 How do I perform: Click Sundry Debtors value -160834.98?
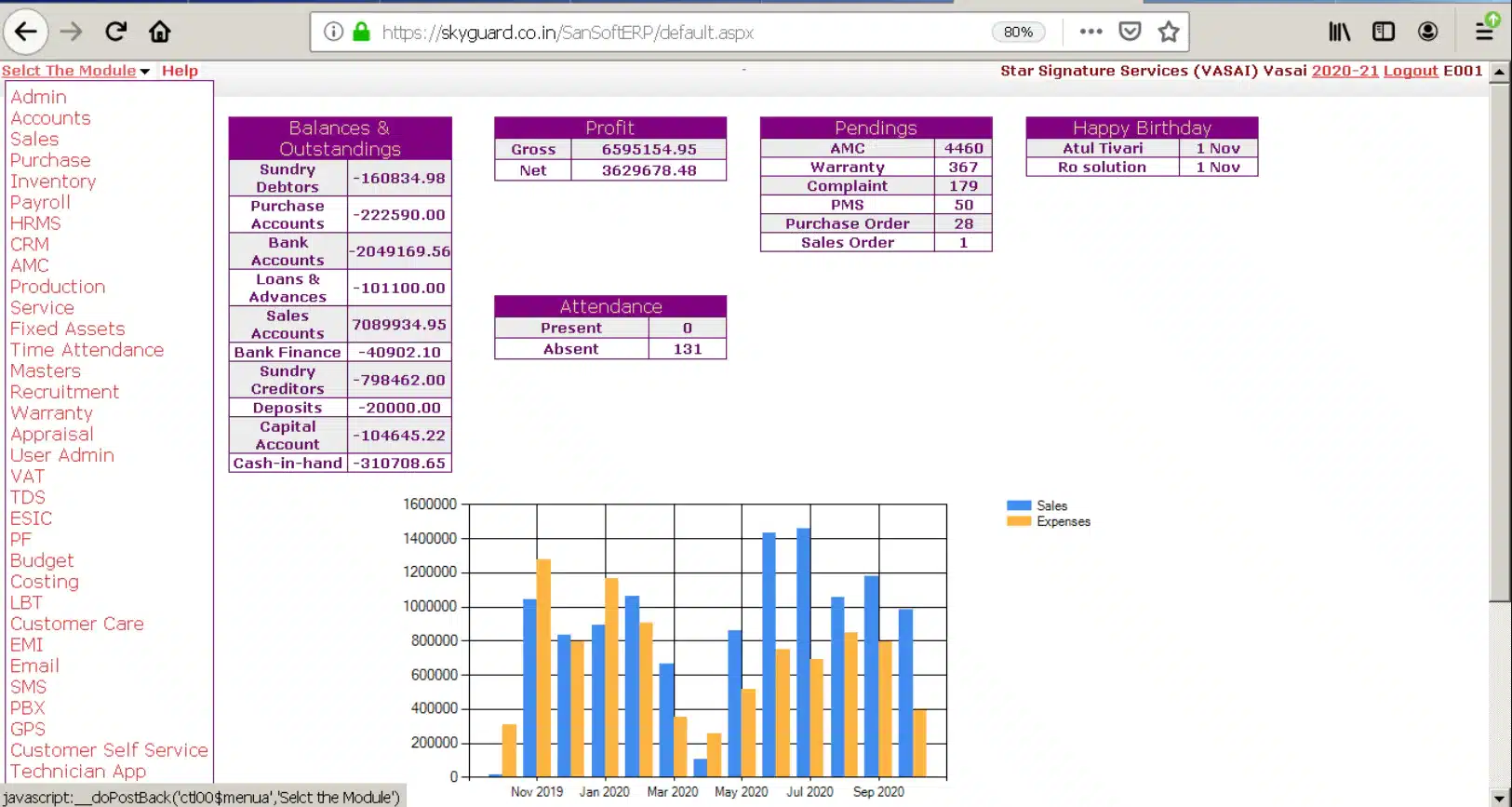[399, 178]
